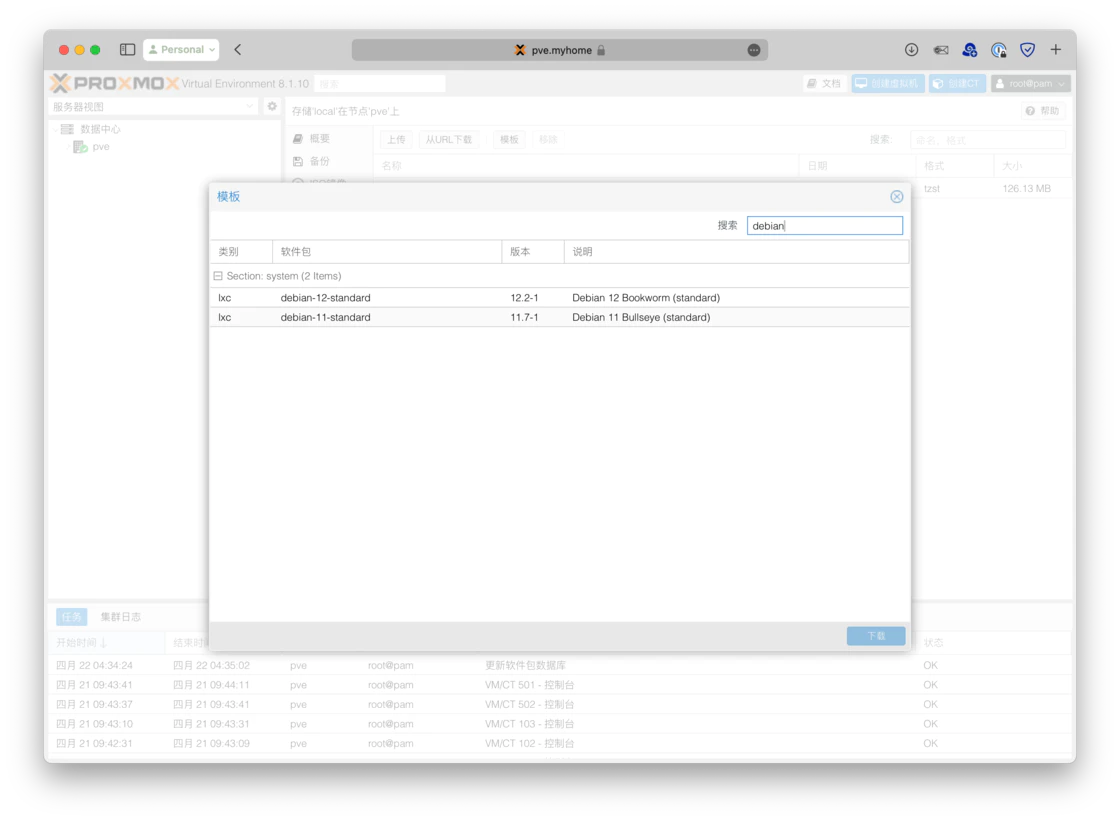
Task: Open the 帮助 help button
Action: coord(1043,111)
